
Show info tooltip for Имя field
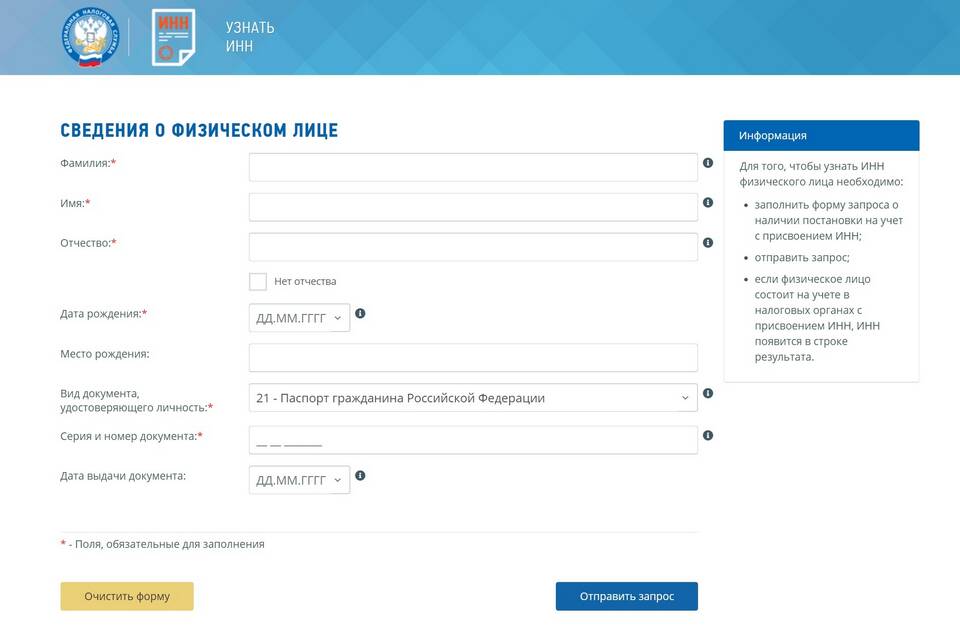coord(708,203)
